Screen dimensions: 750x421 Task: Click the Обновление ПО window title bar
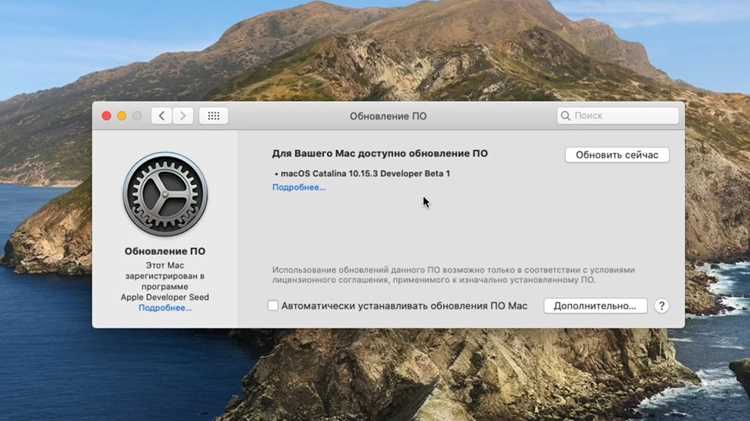pos(388,116)
